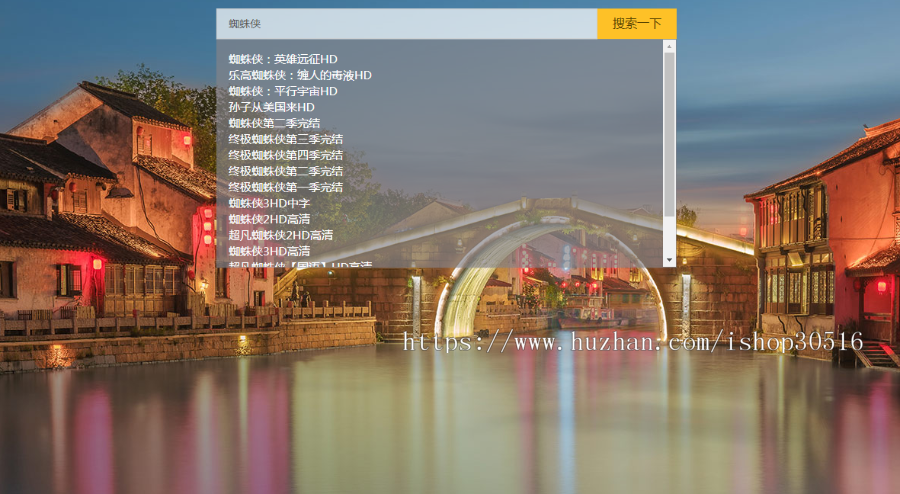Viewport: 900px width, 494px height.
Task: Choose 蜘蛛侠第二季完结 in the list
Action: (274, 123)
